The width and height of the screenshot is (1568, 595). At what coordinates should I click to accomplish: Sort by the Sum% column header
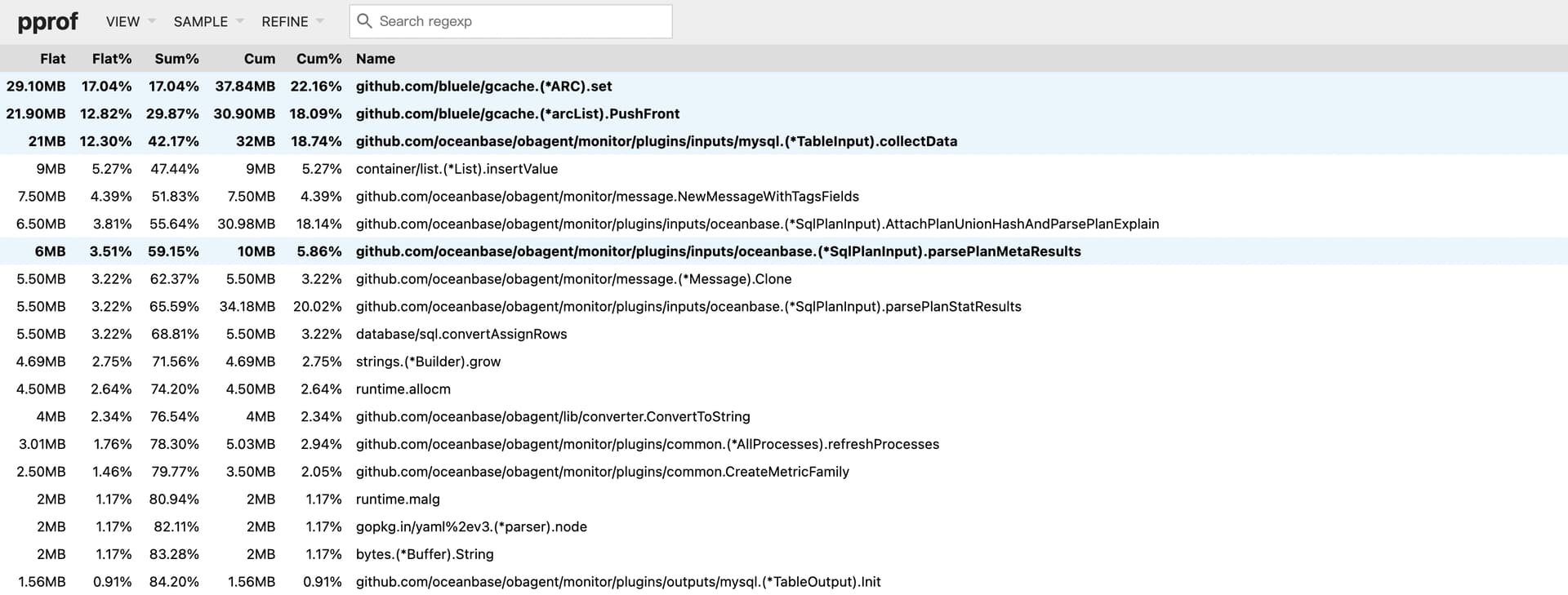(x=176, y=59)
